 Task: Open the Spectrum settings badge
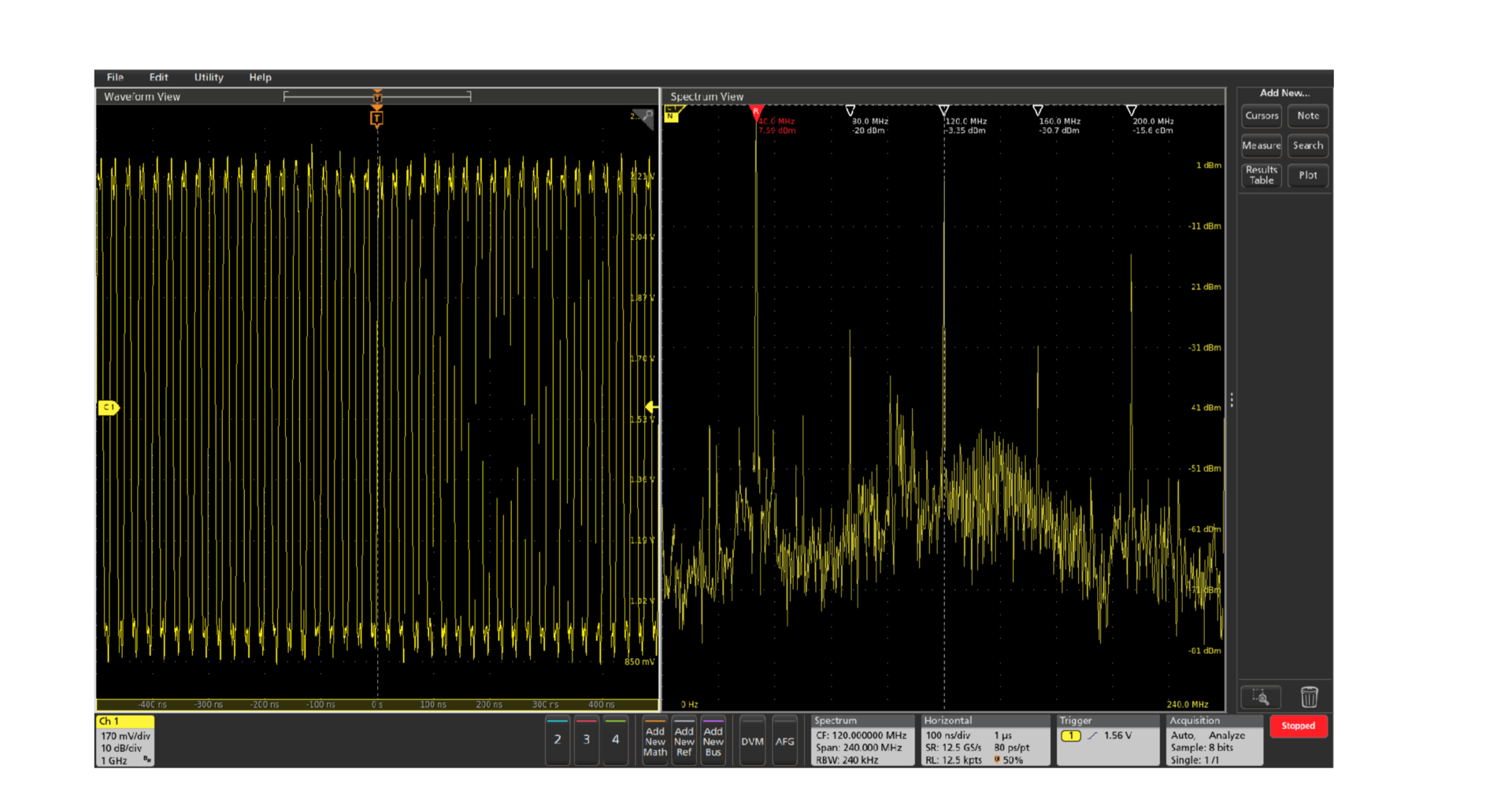[862, 741]
